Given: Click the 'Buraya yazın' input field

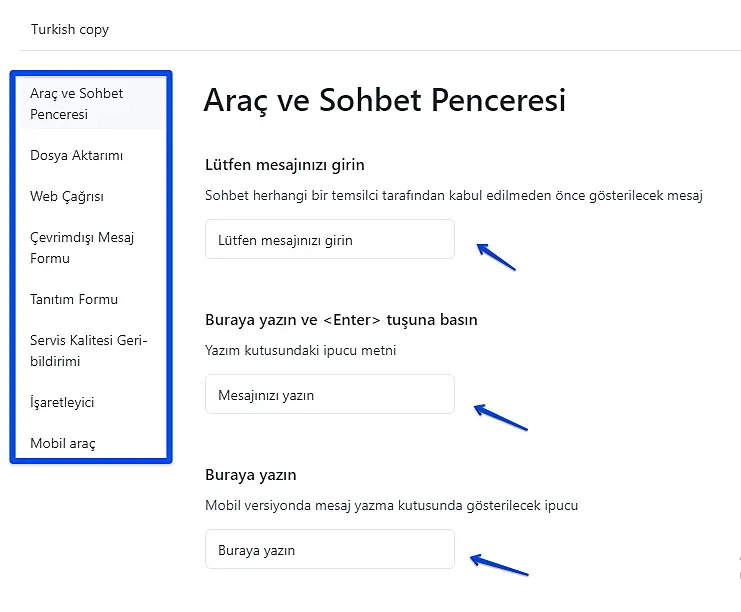Looking at the screenshot, I should [x=329, y=550].
